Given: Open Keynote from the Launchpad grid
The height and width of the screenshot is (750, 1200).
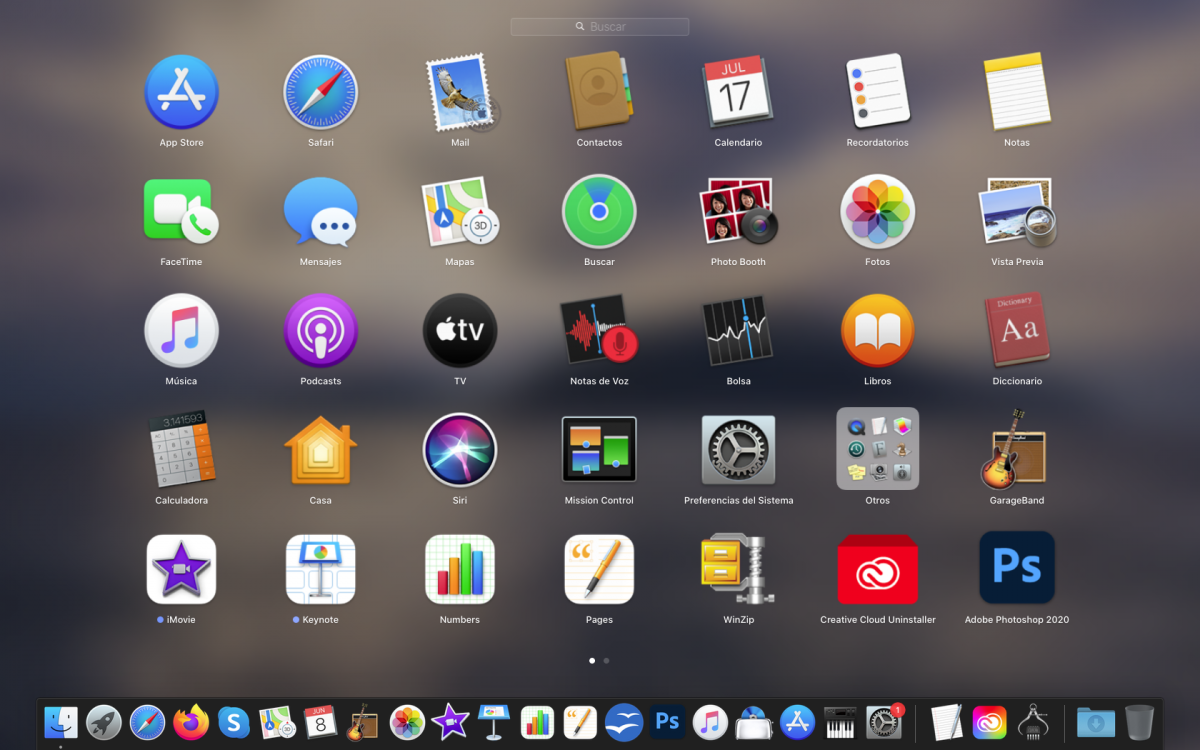Looking at the screenshot, I should [320, 569].
